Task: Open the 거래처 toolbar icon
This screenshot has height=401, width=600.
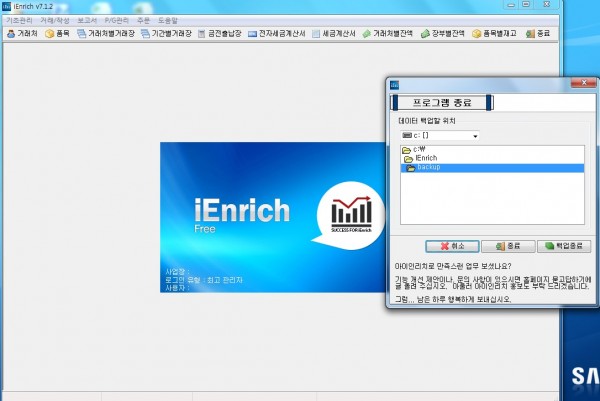Action: pyautogui.click(x=22, y=33)
